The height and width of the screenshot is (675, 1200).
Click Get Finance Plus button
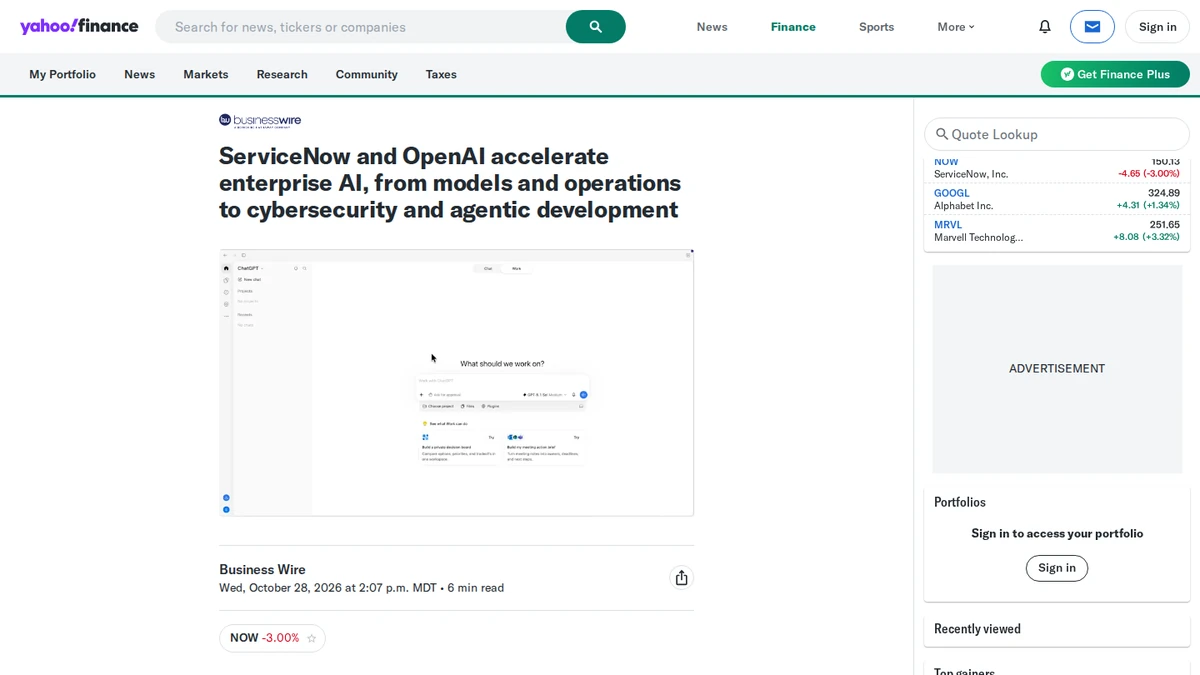click(x=1115, y=74)
